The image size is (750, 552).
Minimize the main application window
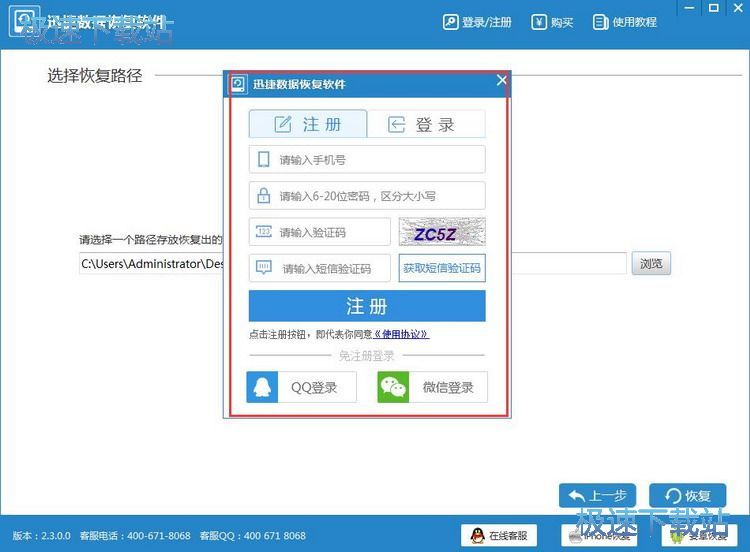[x=689, y=8]
